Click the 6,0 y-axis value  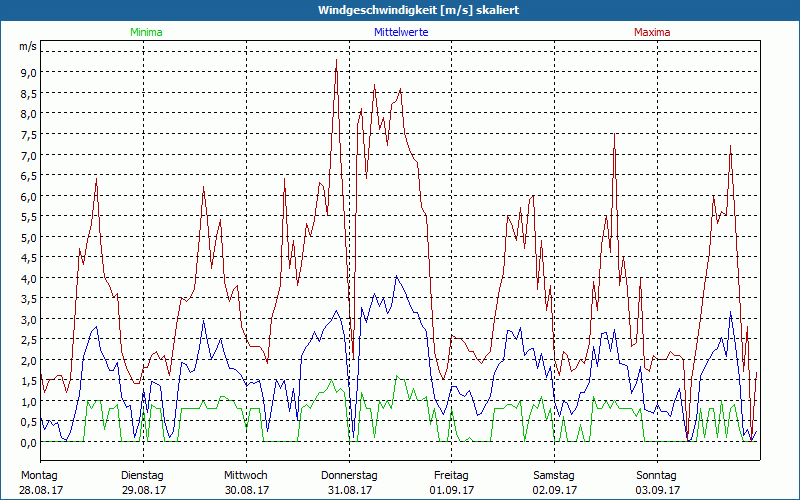click(x=29, y=196)
